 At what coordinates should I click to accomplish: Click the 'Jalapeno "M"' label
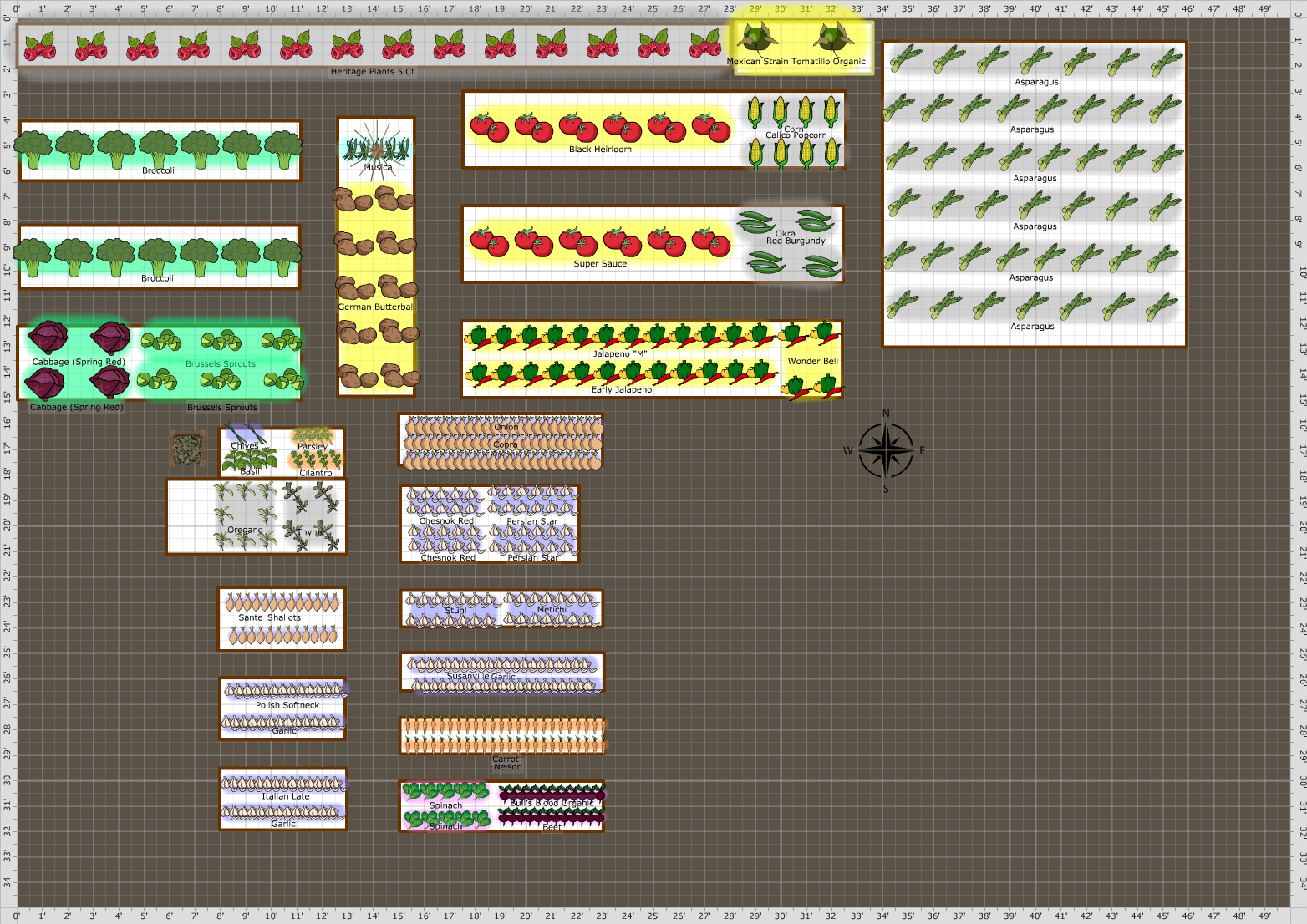tap(620, 354)
